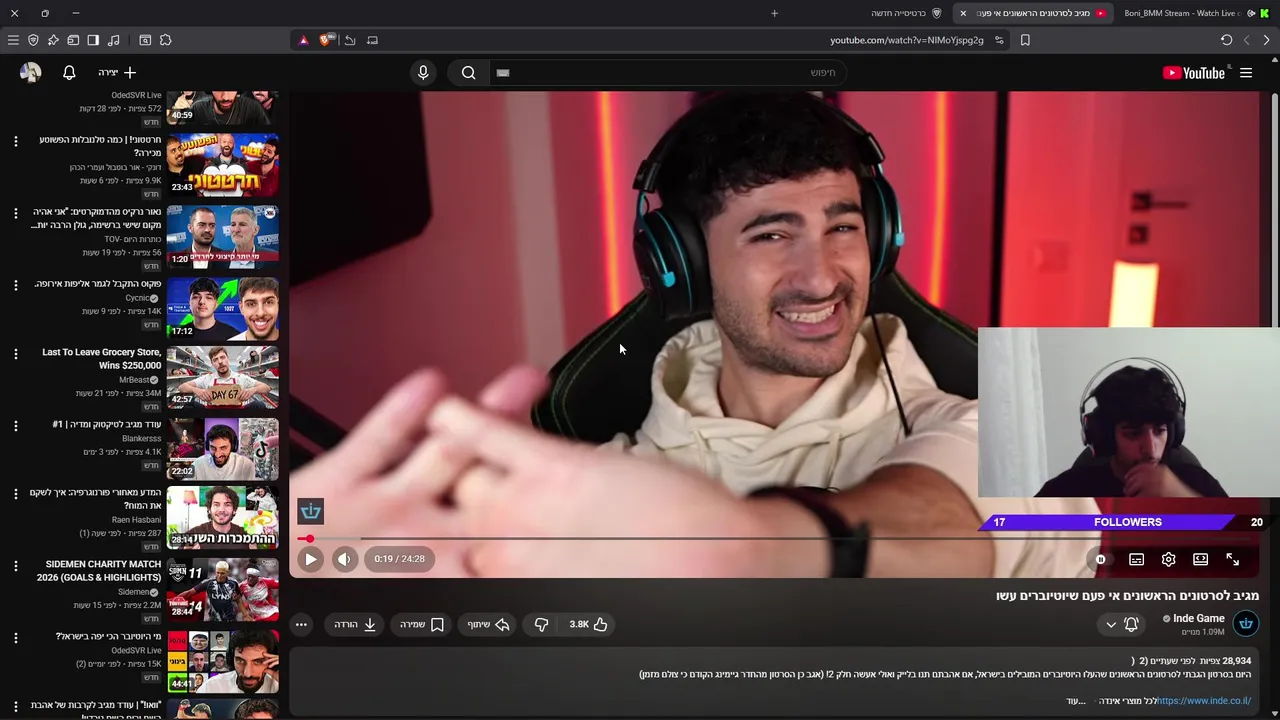The height and width of the screenshot is (720, 1280).
Task: Open more actions ellipsis under video
Action: [x=301, y=624]
